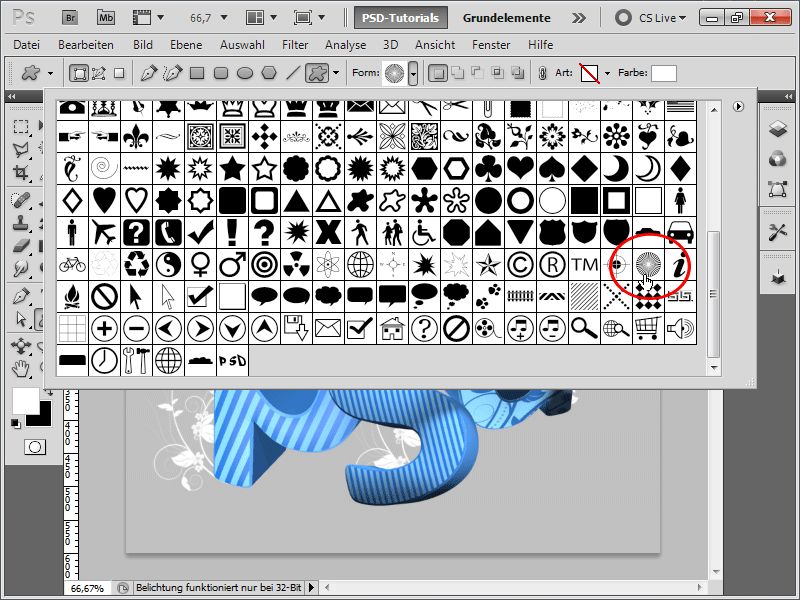The height and width of the screenshot is (600, 800).
Task: Pick the house shape
Action: coord(392,329)
